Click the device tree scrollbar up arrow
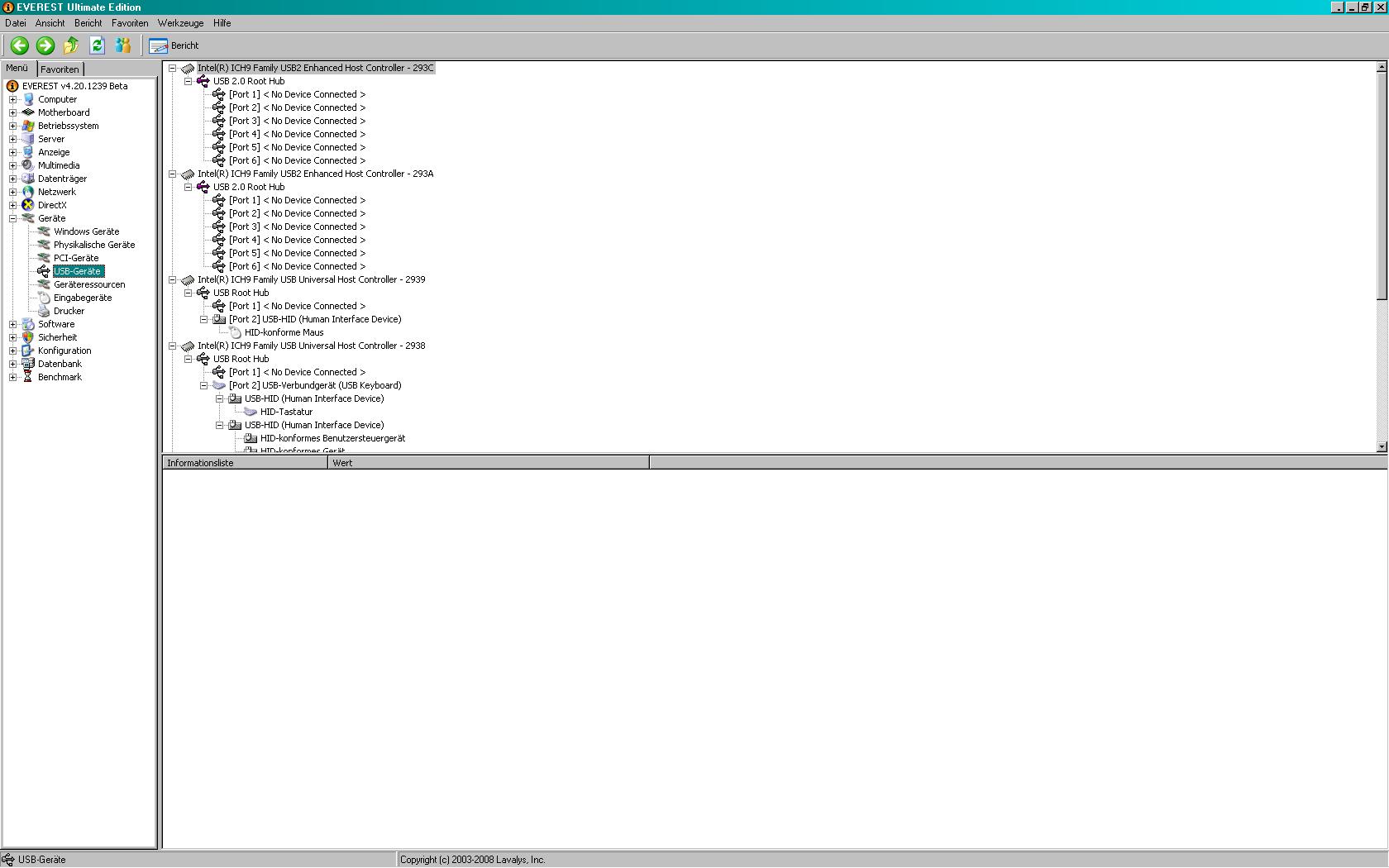The width and height of the screenshot is (1389, 868). pyautogui.click(x=1382, y=67)
